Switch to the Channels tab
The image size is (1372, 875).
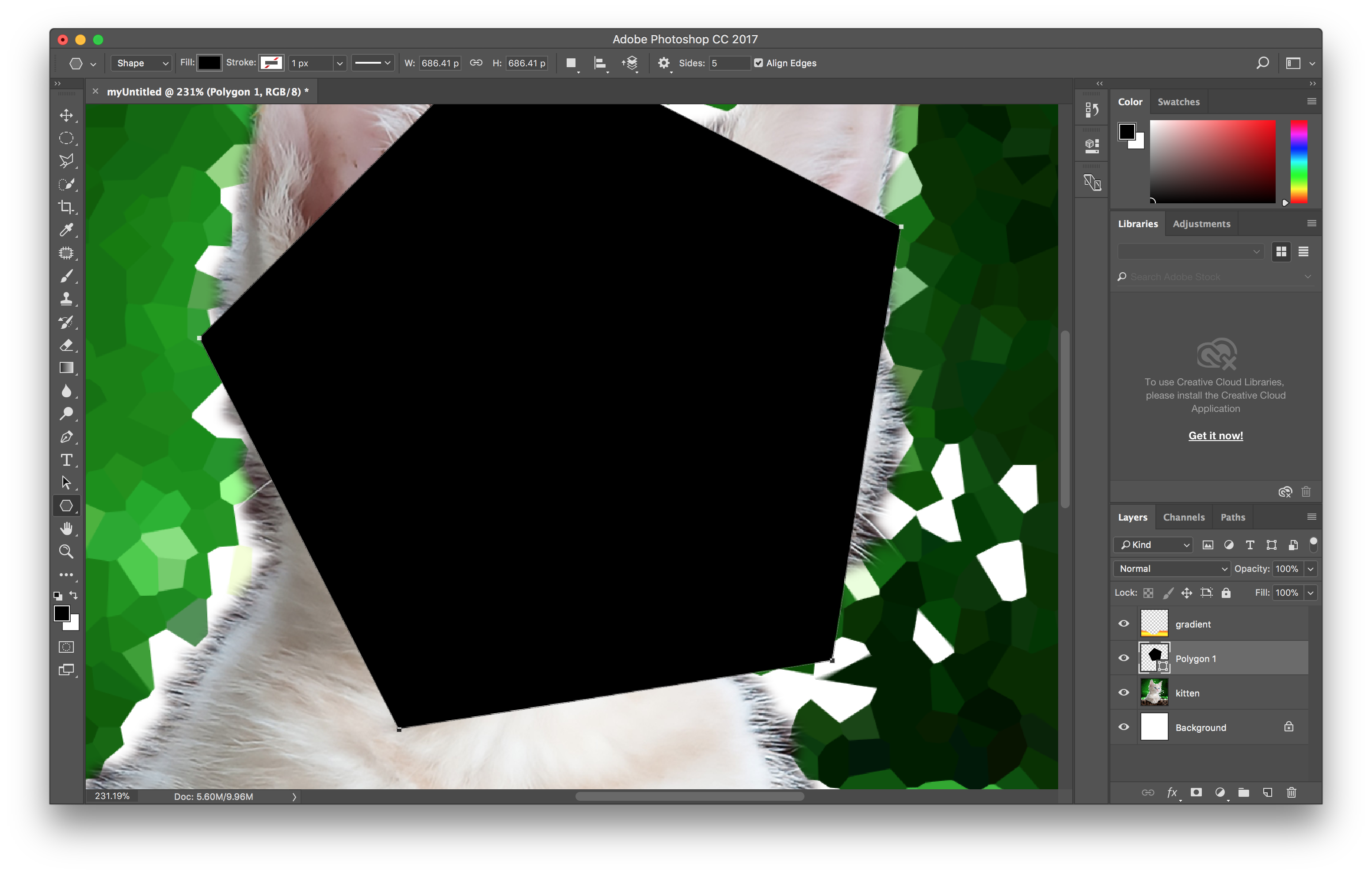tap(1183, 517)
